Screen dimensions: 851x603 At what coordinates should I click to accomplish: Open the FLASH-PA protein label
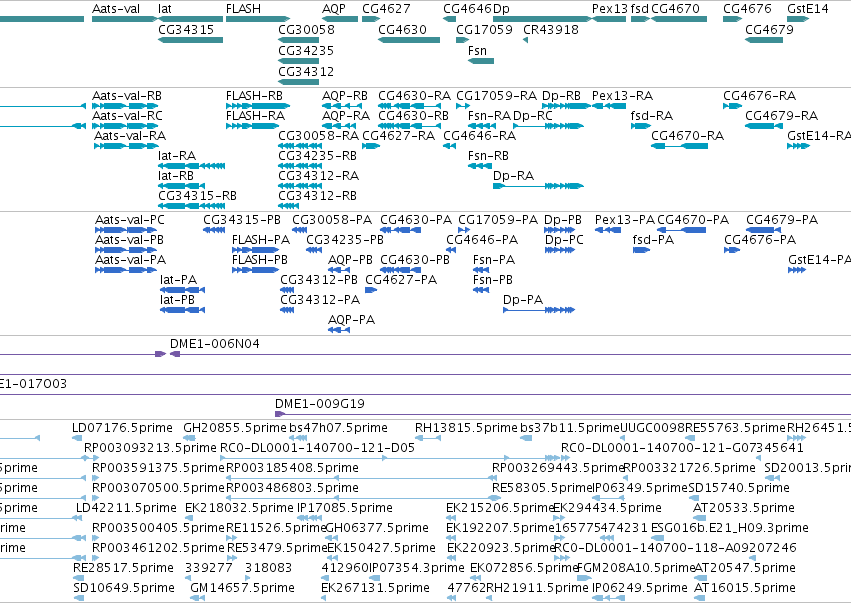click(x=261, y=240)
